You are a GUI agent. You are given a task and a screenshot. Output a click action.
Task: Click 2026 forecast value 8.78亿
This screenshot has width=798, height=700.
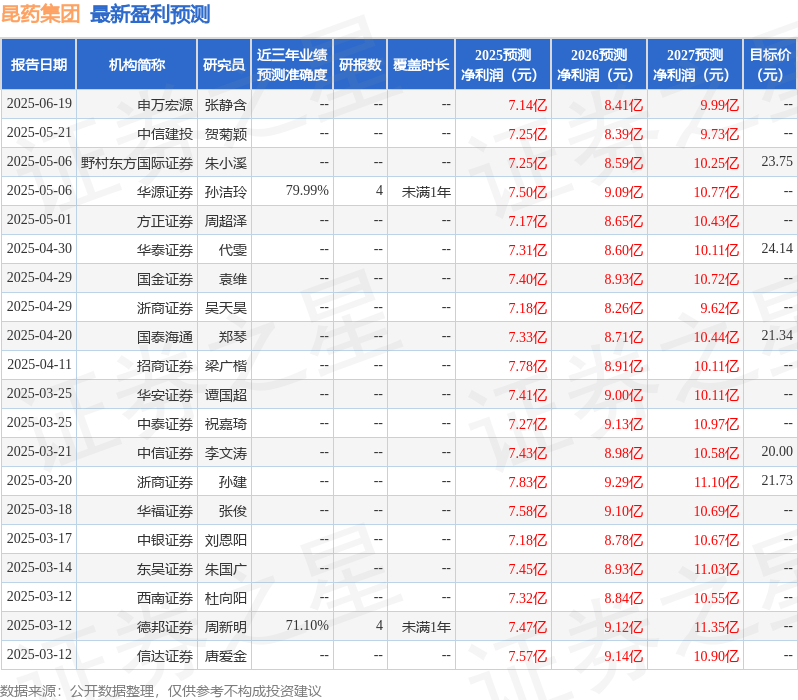coord(623,540)
